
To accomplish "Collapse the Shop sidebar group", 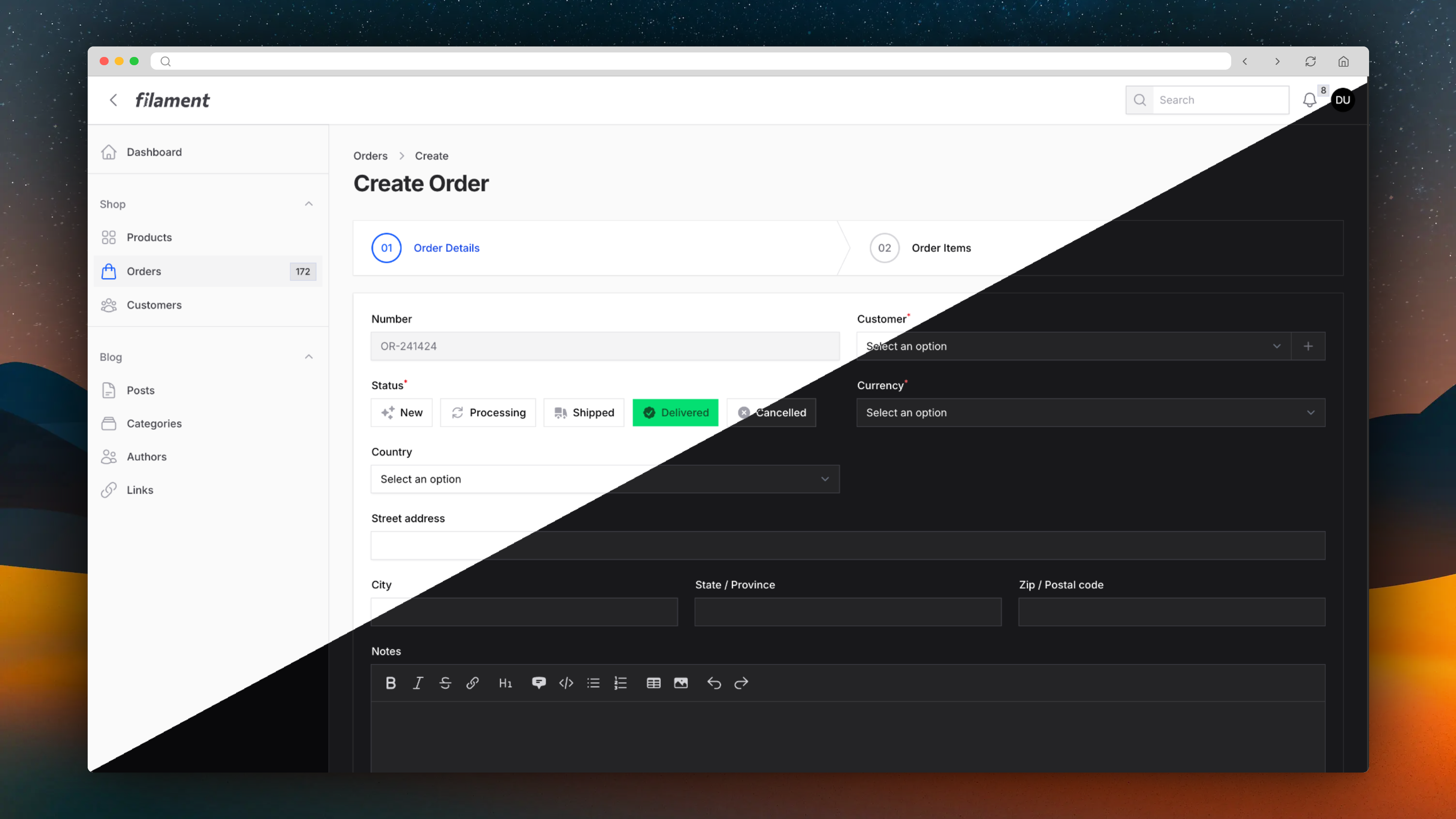I will [309, 204].
